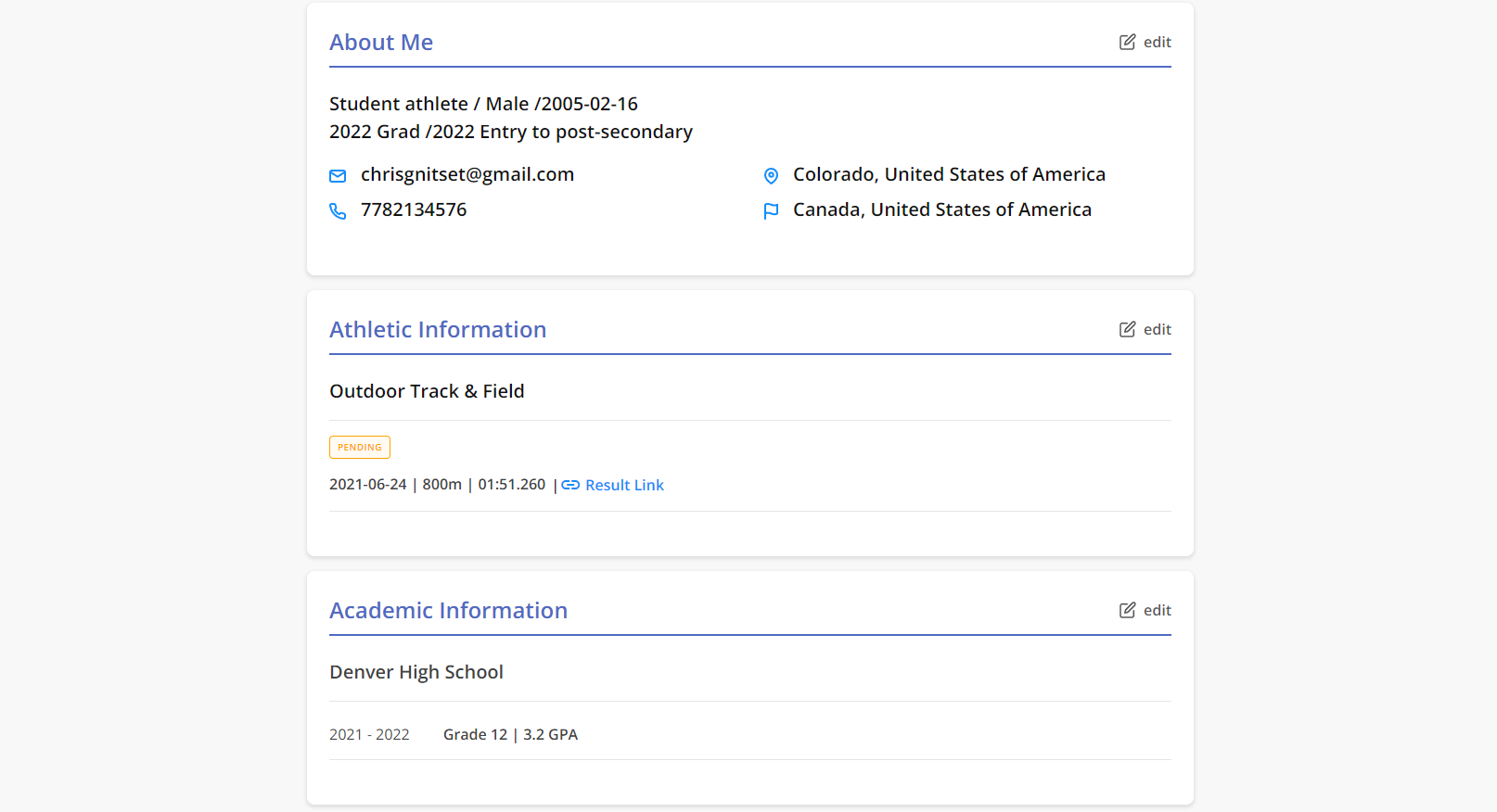Click Colorado, United States of America location text
Viewport: 1497px width, 812px height.
click(x=949, y=174)
